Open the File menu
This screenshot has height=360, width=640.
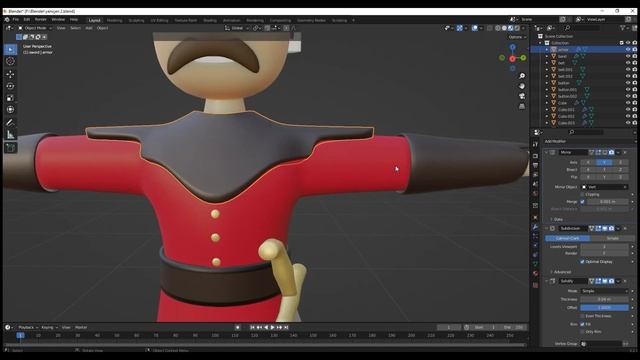(x=16, y=20)
